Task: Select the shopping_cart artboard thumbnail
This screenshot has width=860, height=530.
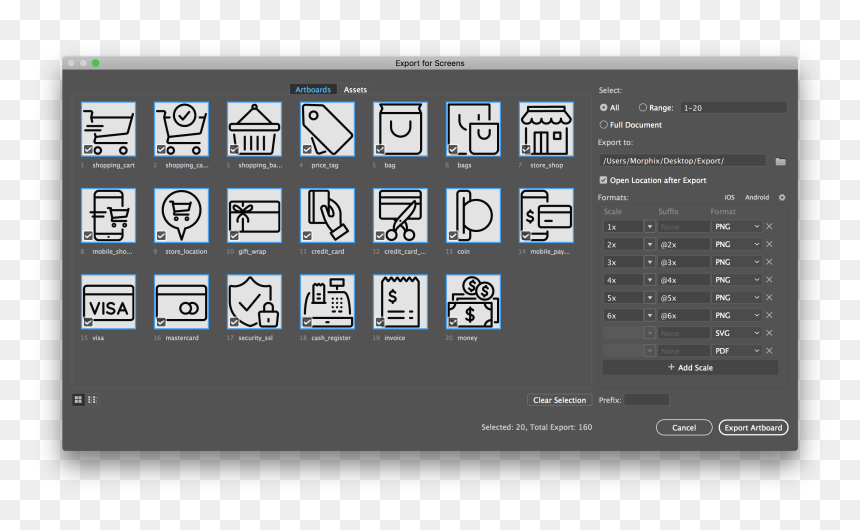Action: pyautogui.click(x=108, y=129)
